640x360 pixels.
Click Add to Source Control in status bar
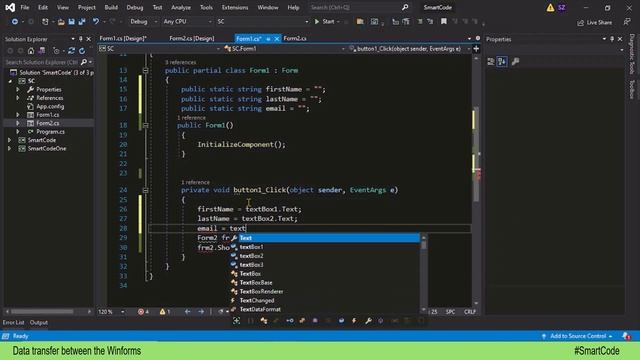[x=578, y=336]
